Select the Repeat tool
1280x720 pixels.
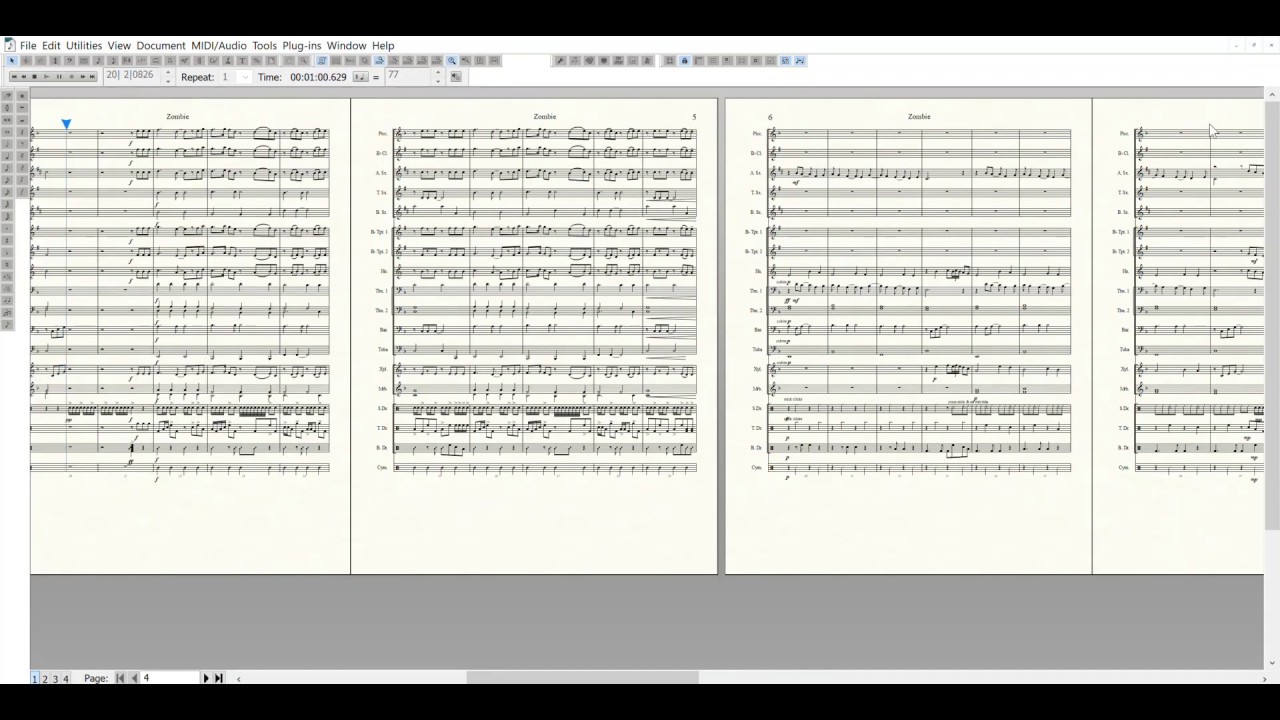pos(199,60)
